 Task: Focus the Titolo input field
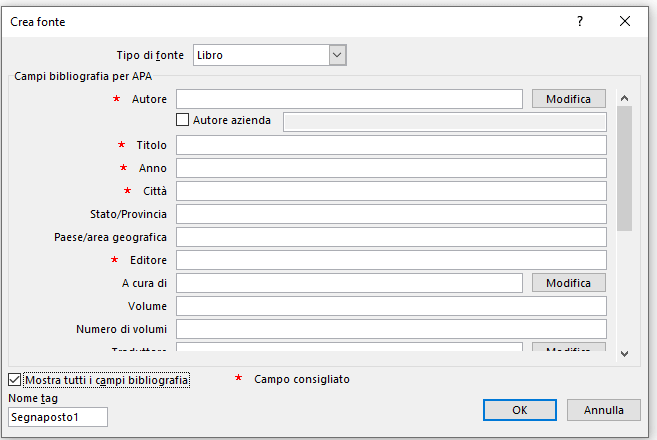[391, 145]
